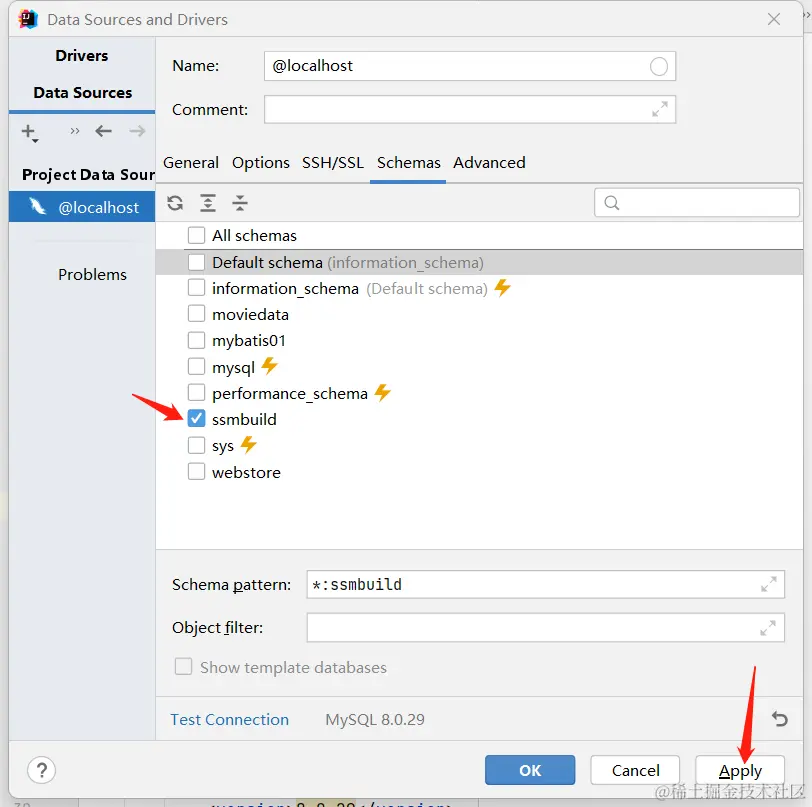Switch to the General tab

click(x=191, y=163)
